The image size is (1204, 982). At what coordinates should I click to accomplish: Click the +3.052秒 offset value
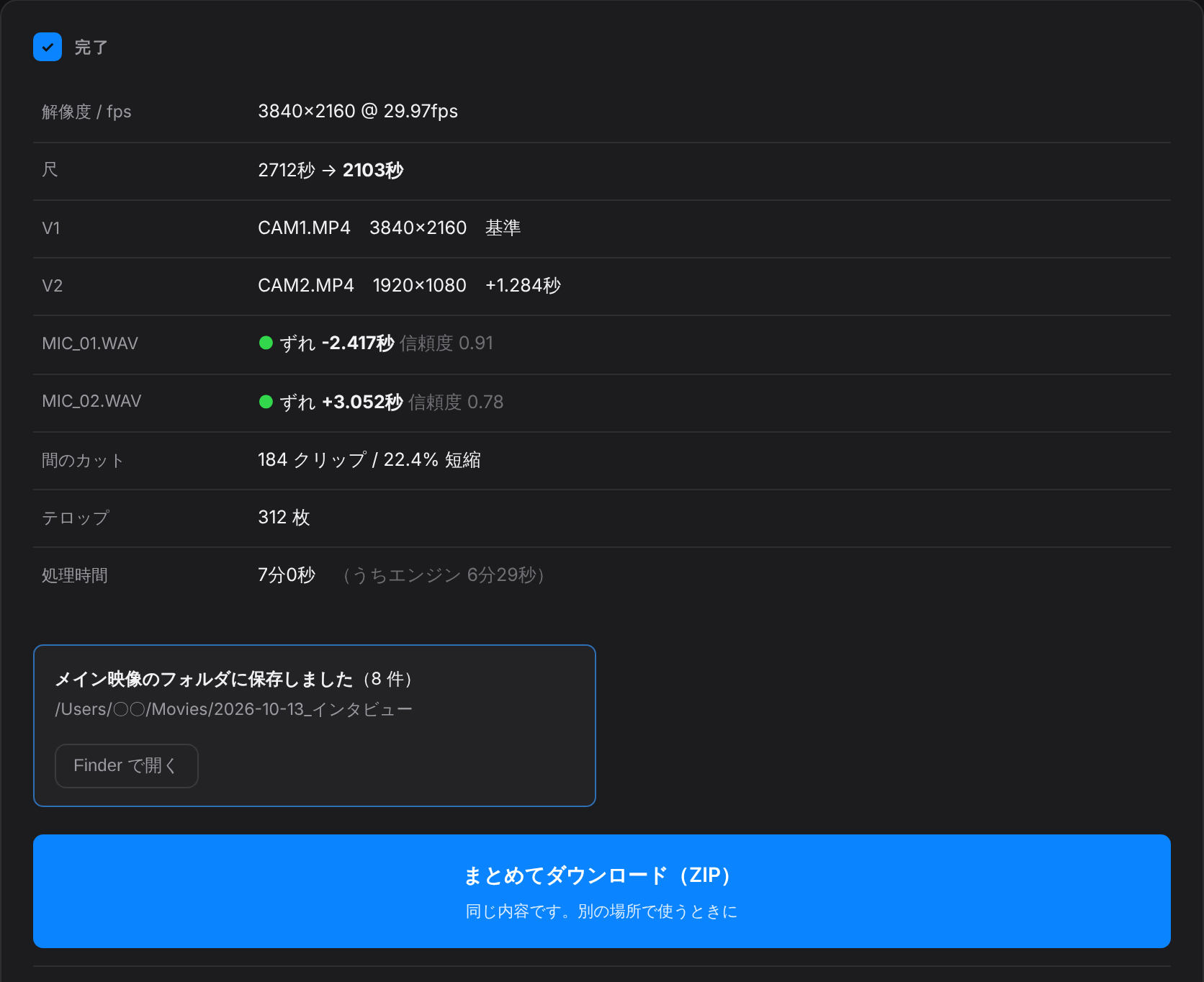click(x=362, y=402)
